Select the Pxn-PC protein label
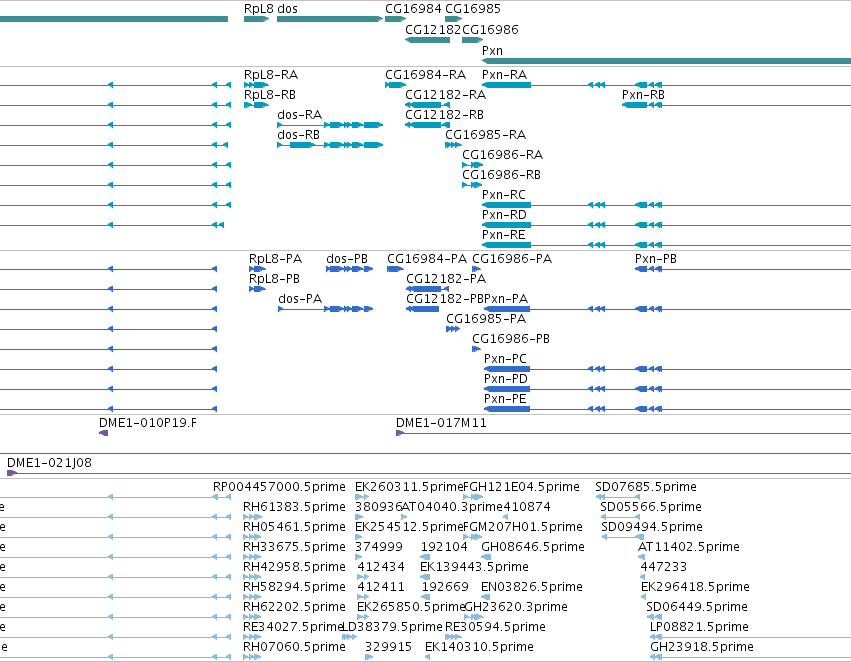851x662 pixels. [x=505, y=359]
